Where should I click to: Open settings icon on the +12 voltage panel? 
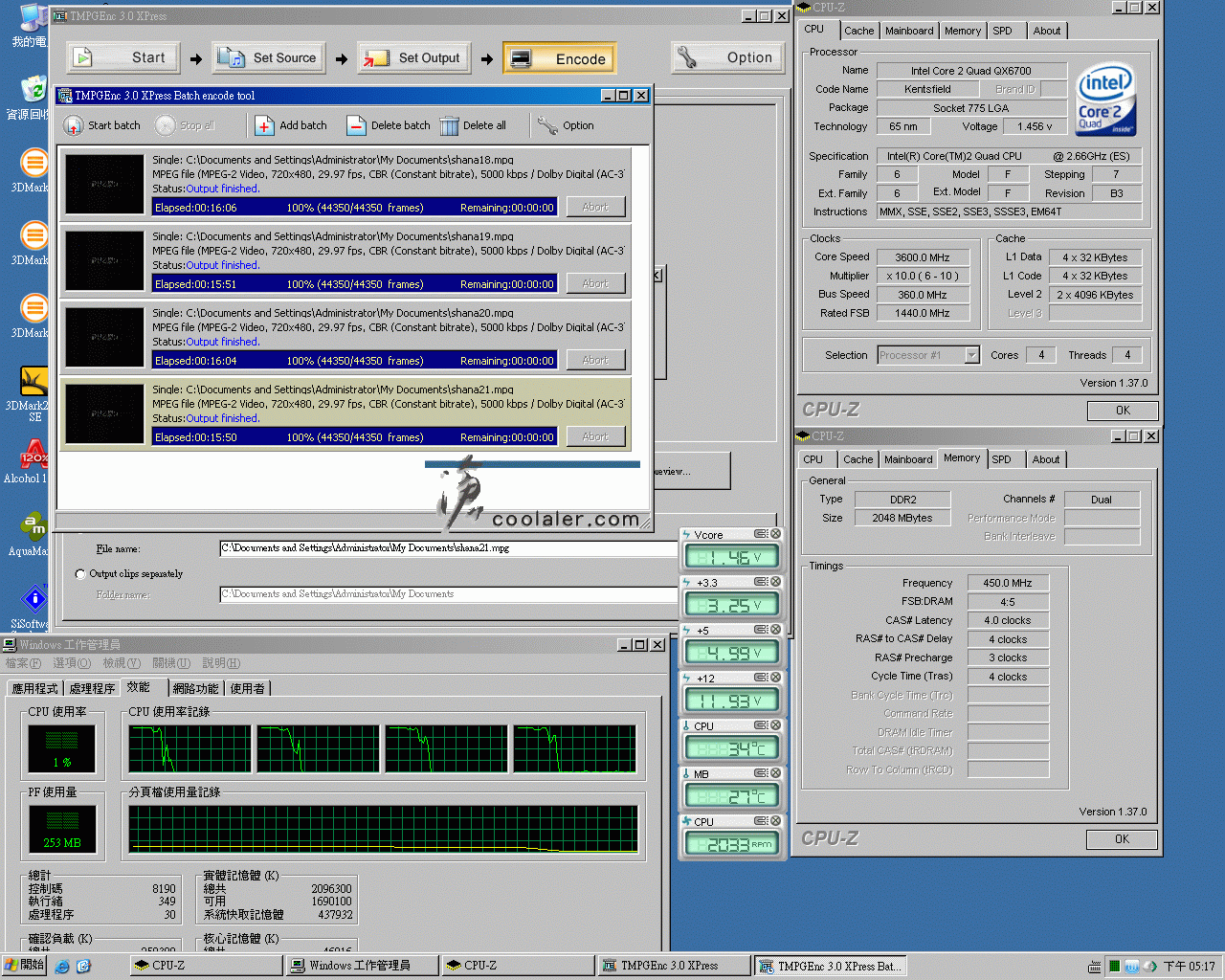click(x=761, y=678)
